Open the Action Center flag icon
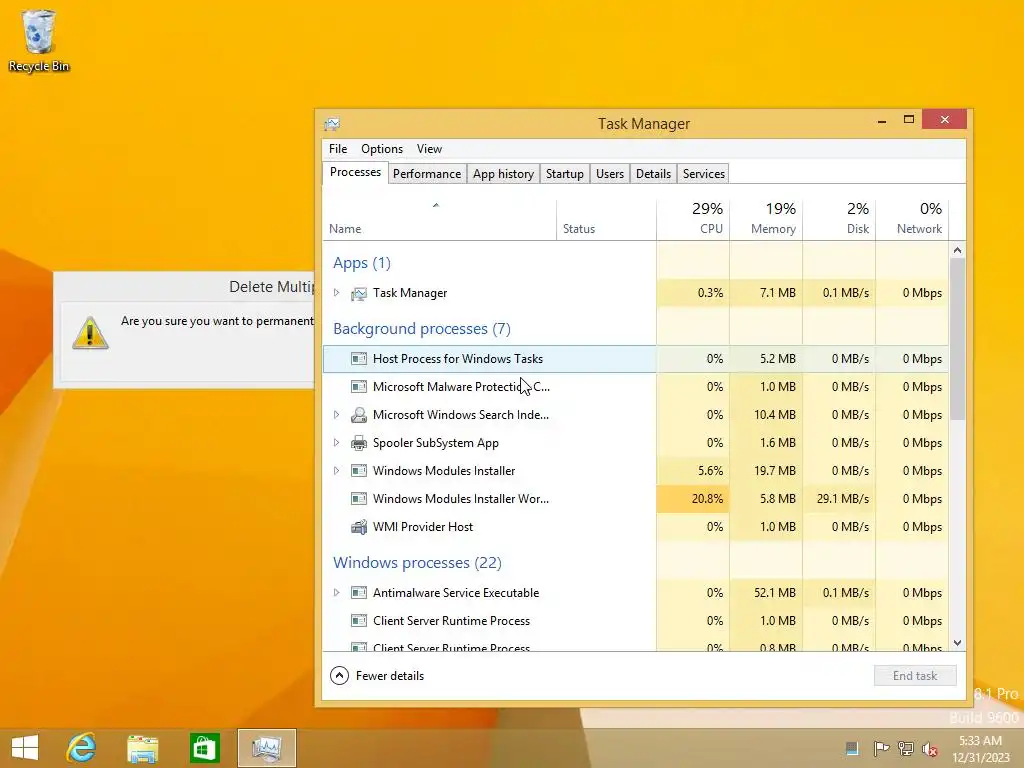 881,748
